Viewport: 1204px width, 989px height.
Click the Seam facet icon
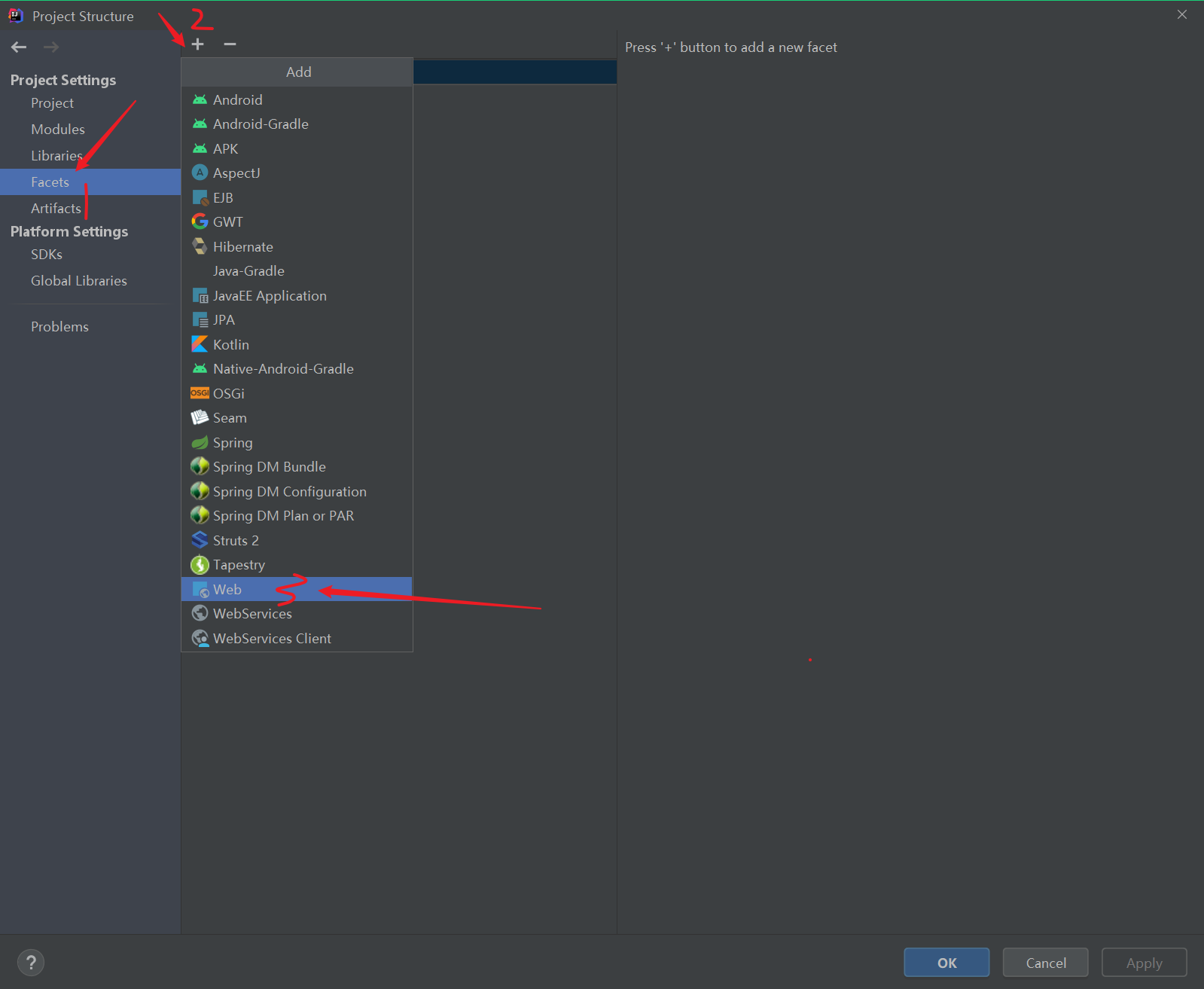pyautogui.click(x=200, y=417)
